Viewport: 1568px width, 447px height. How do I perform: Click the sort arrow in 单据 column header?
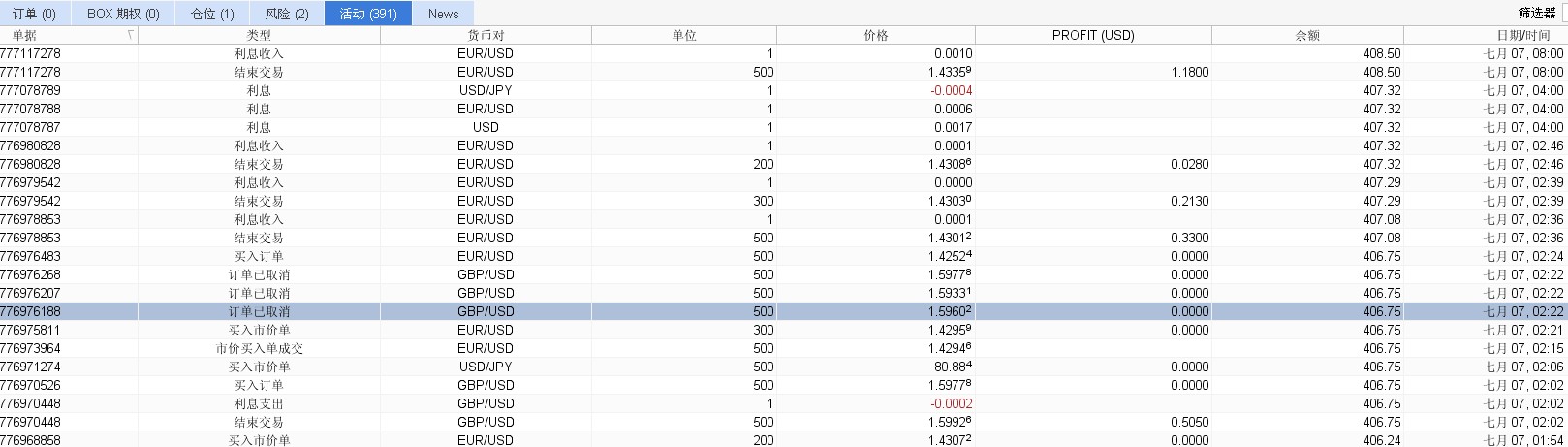coord(130,35)
